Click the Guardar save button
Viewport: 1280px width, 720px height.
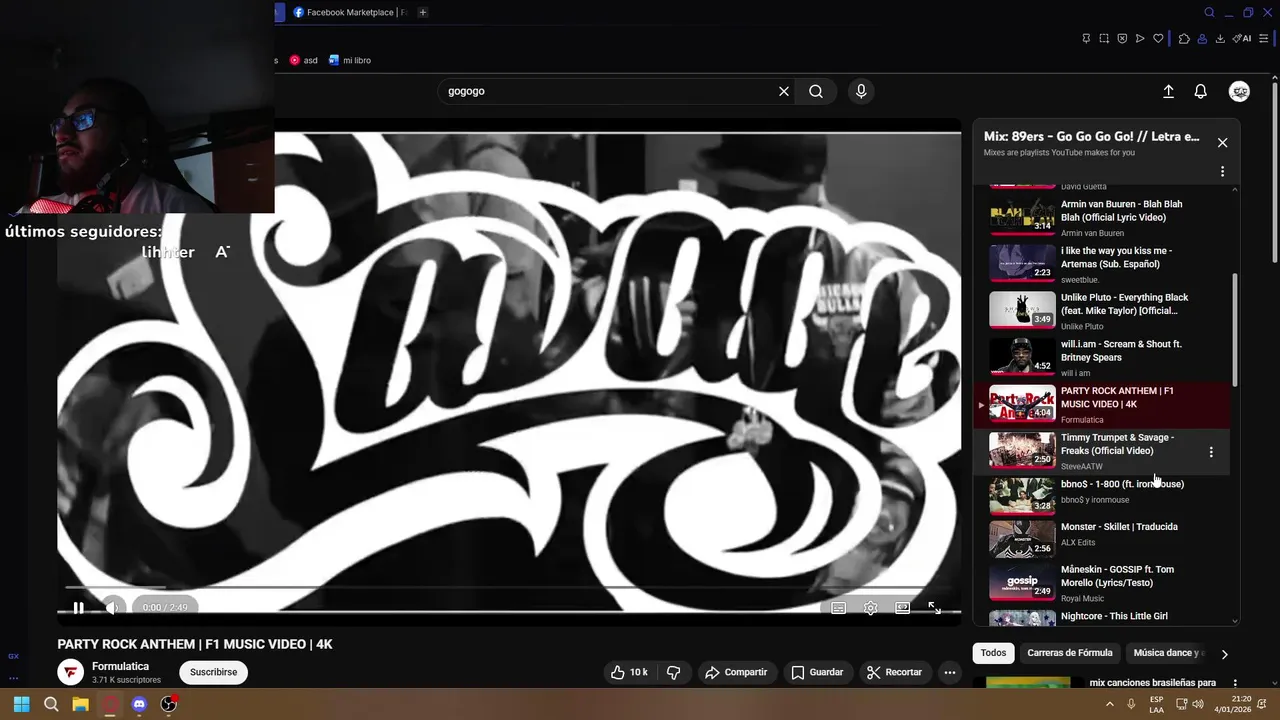pyautogui.click(x=817, y=673)
